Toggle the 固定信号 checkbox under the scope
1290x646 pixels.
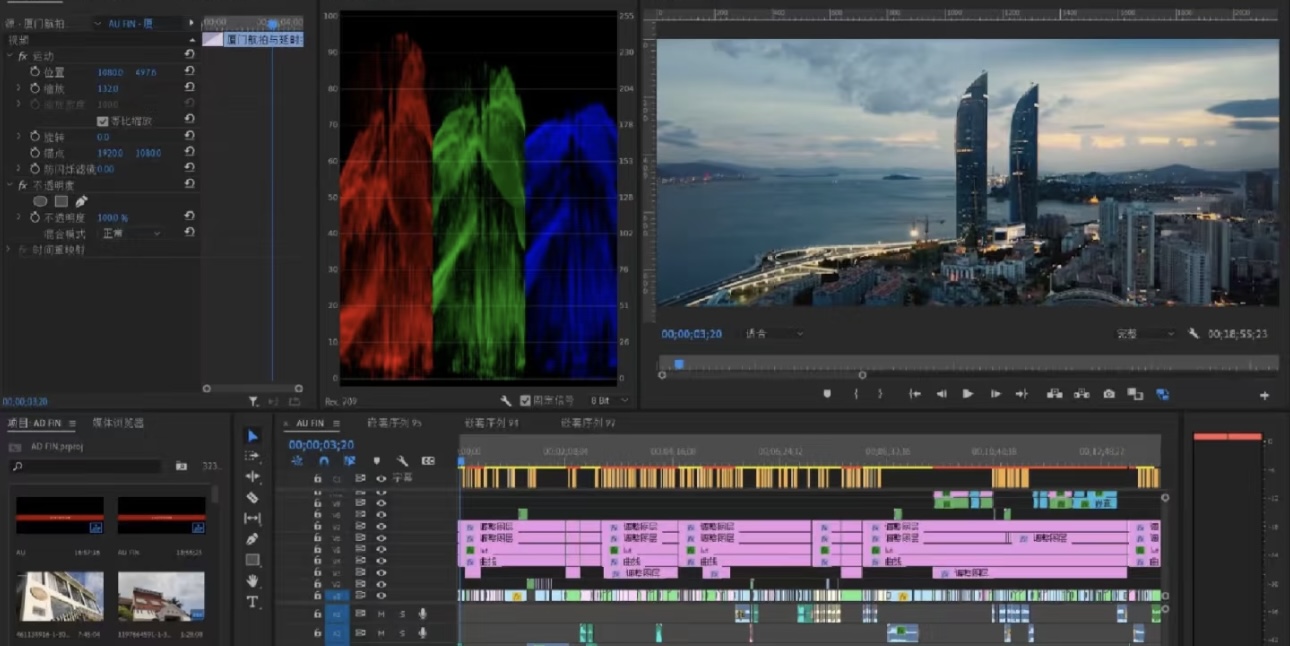526,400
